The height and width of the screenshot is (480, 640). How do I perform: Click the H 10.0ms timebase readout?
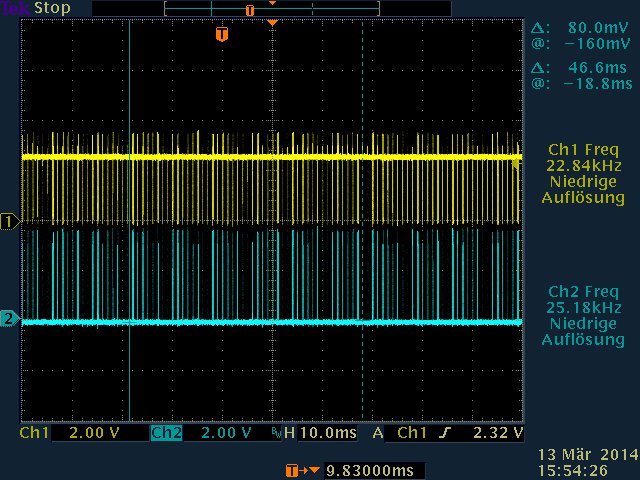[320, 433]
